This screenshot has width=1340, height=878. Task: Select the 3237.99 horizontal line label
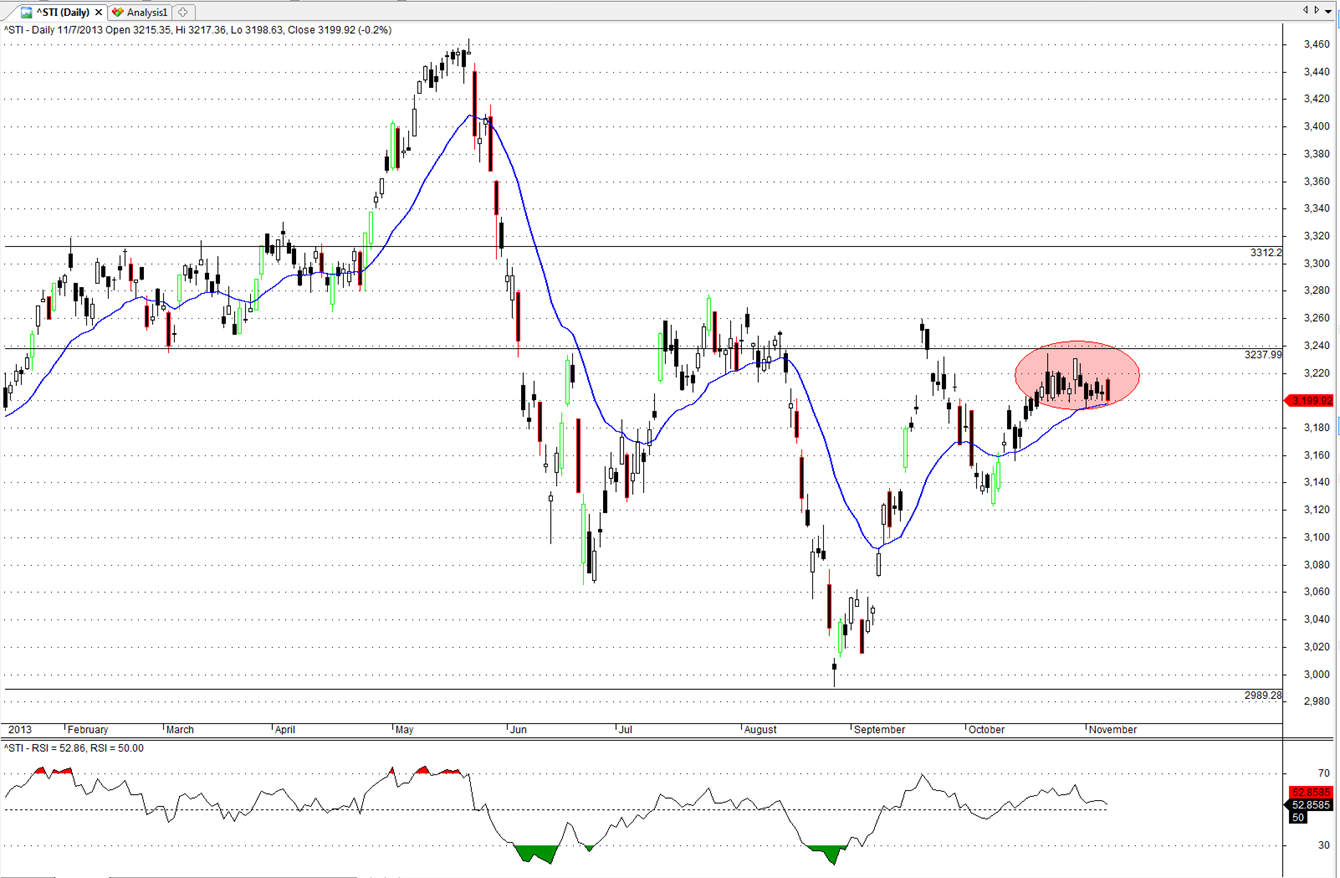click(1263, 354)
